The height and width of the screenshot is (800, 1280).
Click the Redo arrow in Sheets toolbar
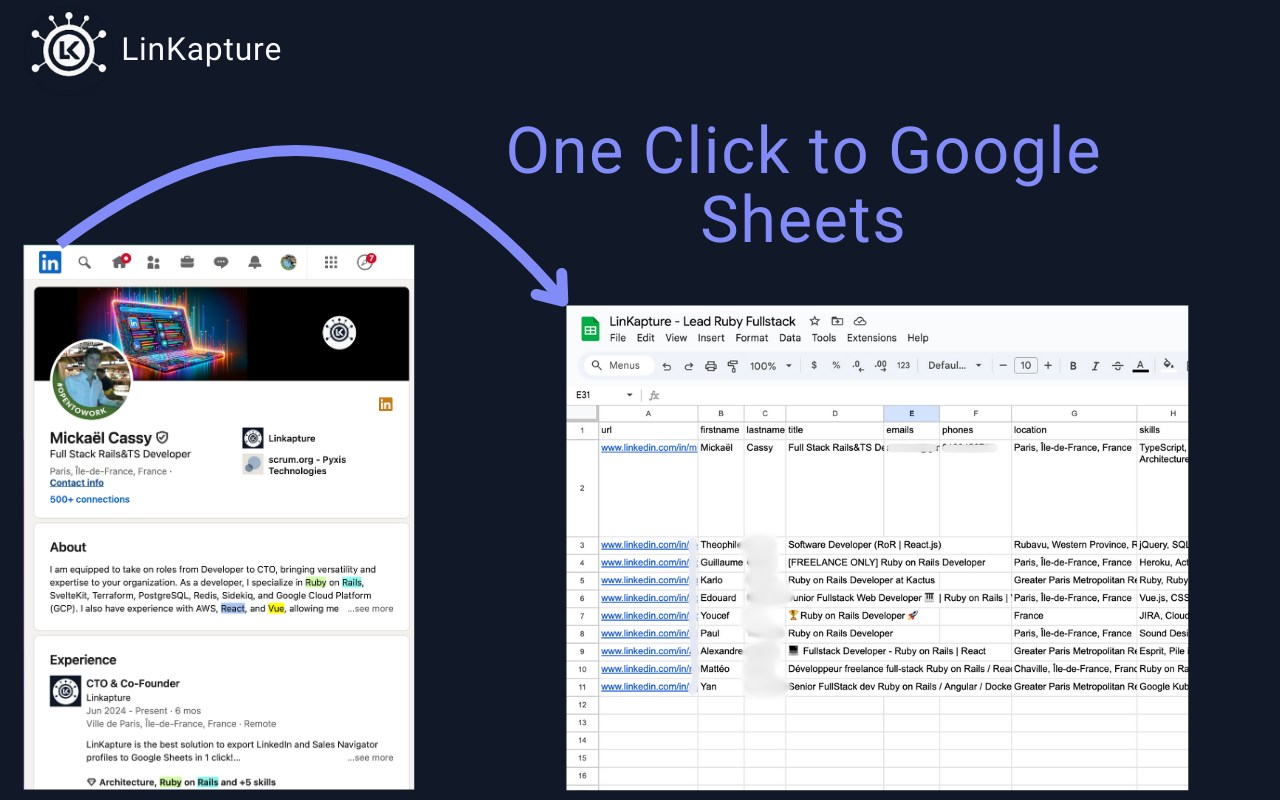click(x=689, y=366)
